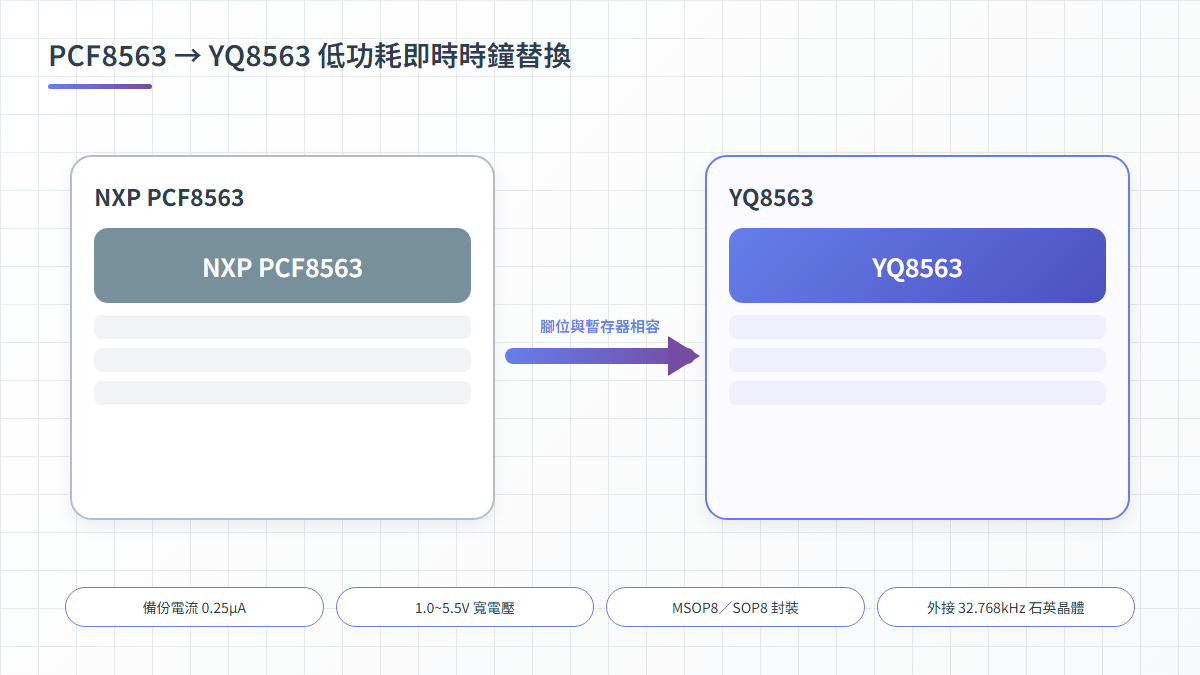Select the blue "YQ8563" chip block
1200x675 pixels.
(x=917, y=266)
